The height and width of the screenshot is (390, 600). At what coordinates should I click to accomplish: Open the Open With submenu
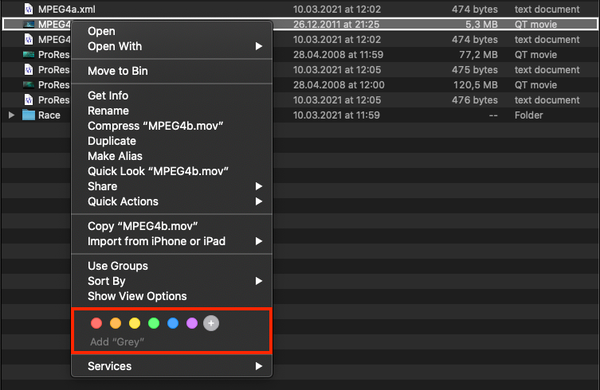[x=172, y=46]
